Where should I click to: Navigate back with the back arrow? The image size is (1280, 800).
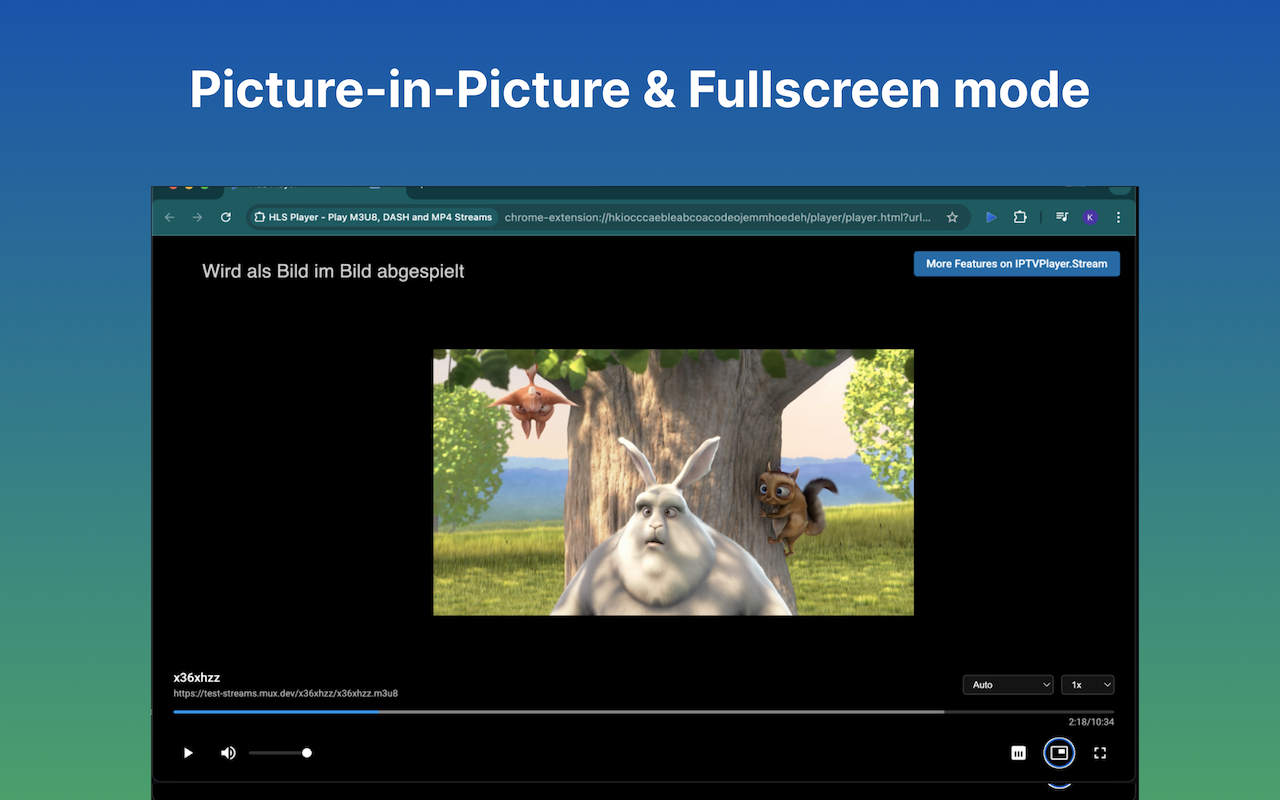click(x=169, y=217)
